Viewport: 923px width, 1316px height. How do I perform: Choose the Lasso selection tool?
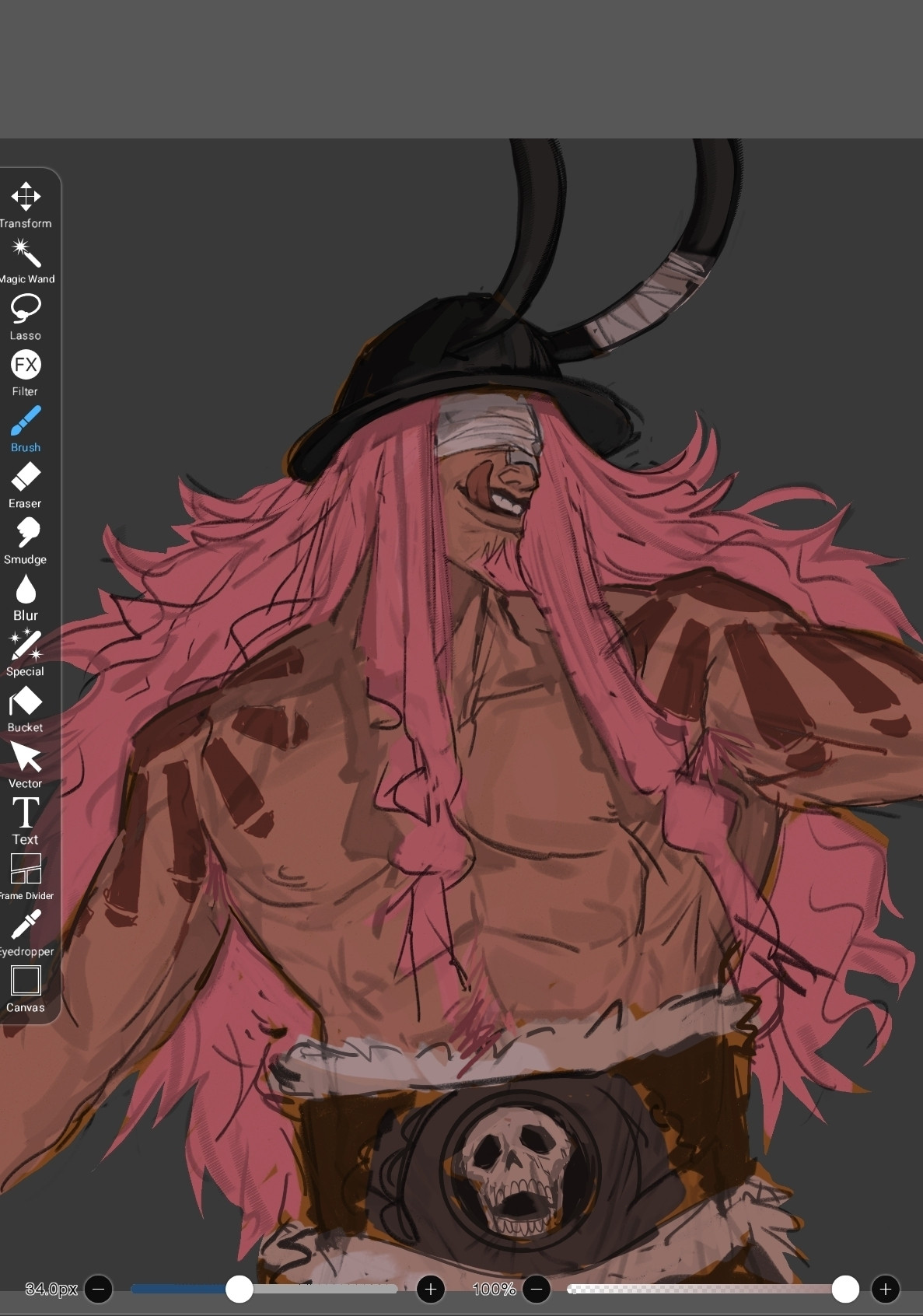click(26, 317)
